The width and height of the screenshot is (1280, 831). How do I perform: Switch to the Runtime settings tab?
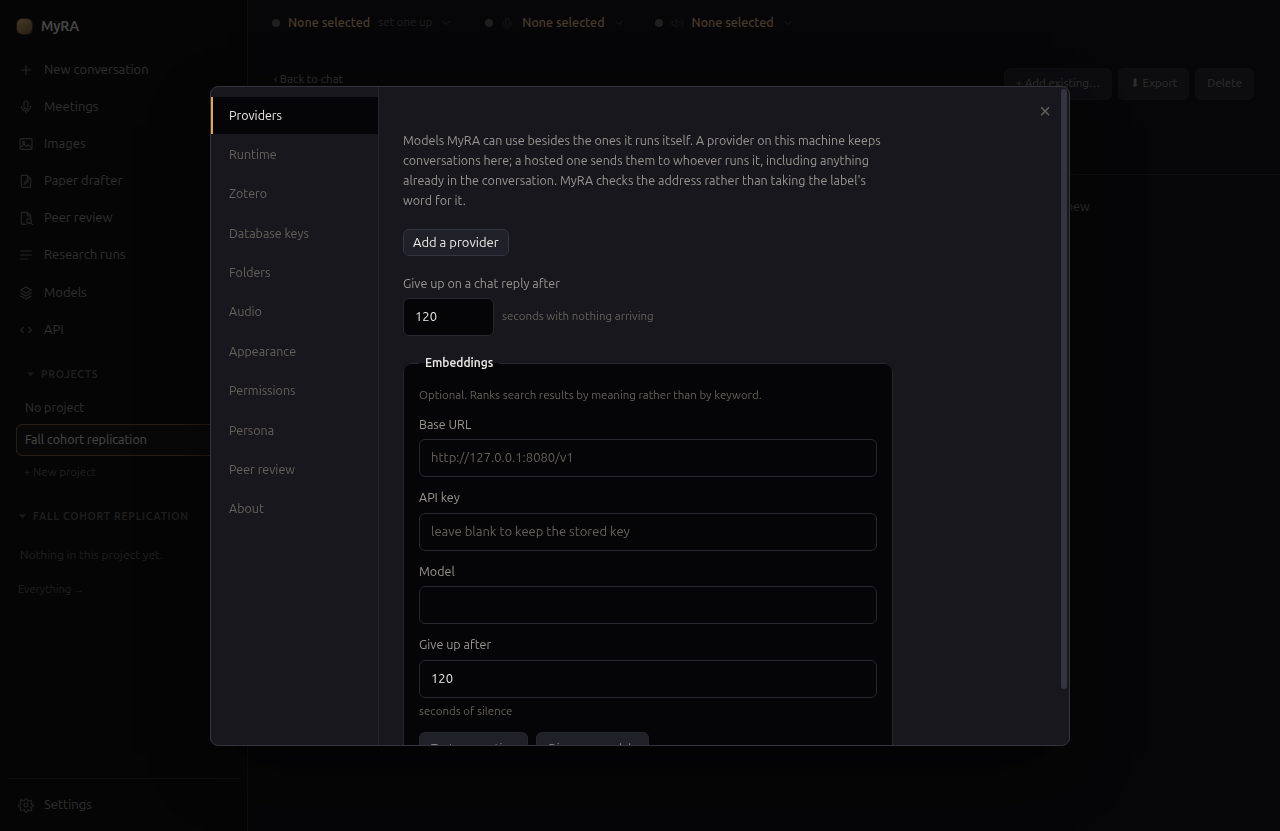point(295,154)
